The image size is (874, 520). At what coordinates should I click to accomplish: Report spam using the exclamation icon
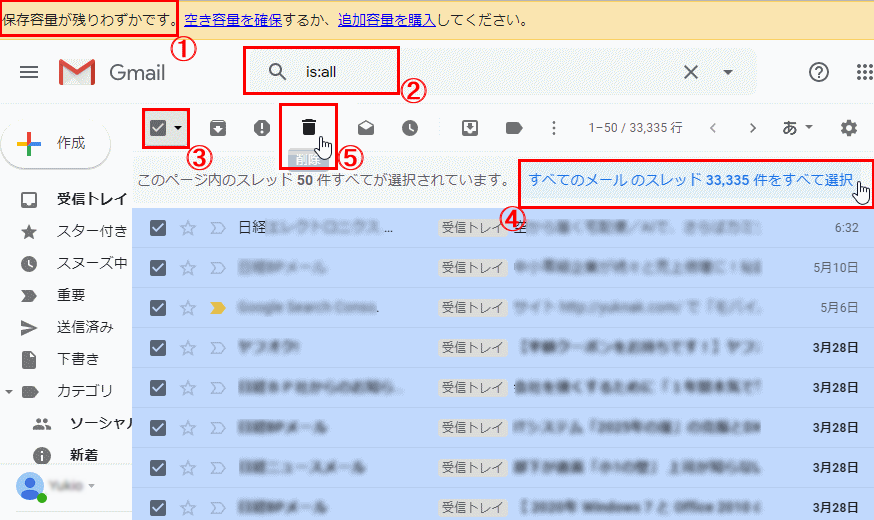tap(262, 128)
